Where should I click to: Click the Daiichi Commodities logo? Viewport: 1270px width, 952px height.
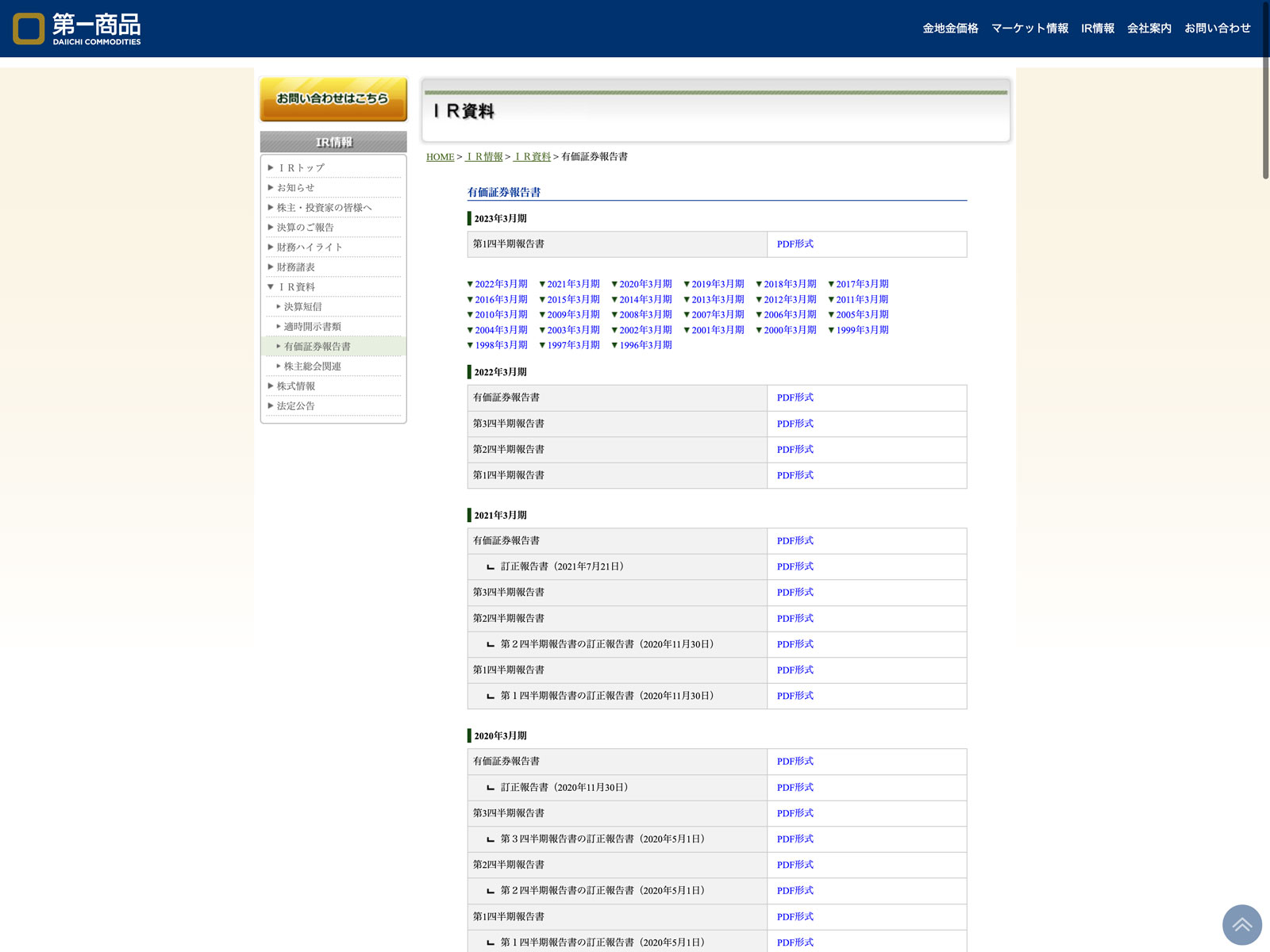tap(77, 29)
